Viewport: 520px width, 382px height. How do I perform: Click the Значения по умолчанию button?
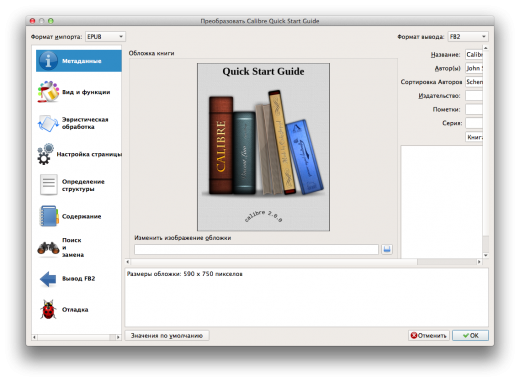pyautogui.click(x=167, y=335)
